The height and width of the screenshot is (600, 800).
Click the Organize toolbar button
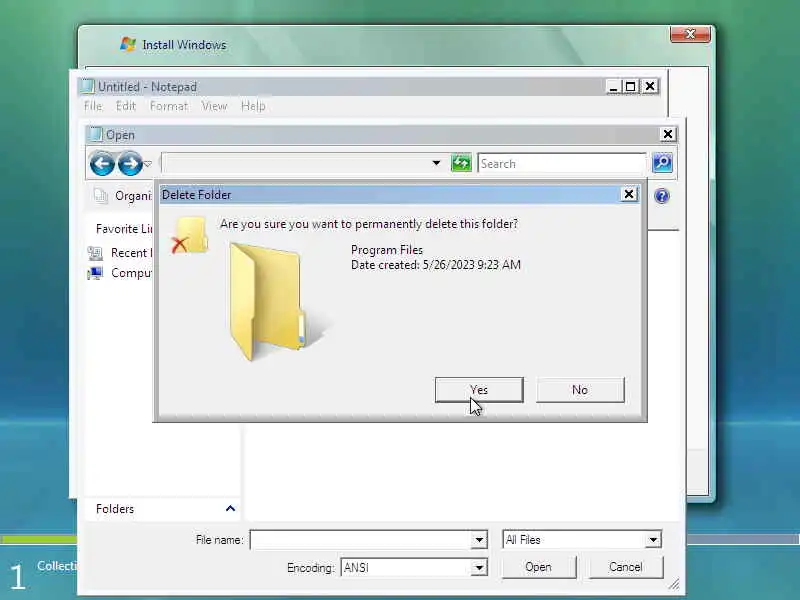pyautogui.click(x=123, y=196)
